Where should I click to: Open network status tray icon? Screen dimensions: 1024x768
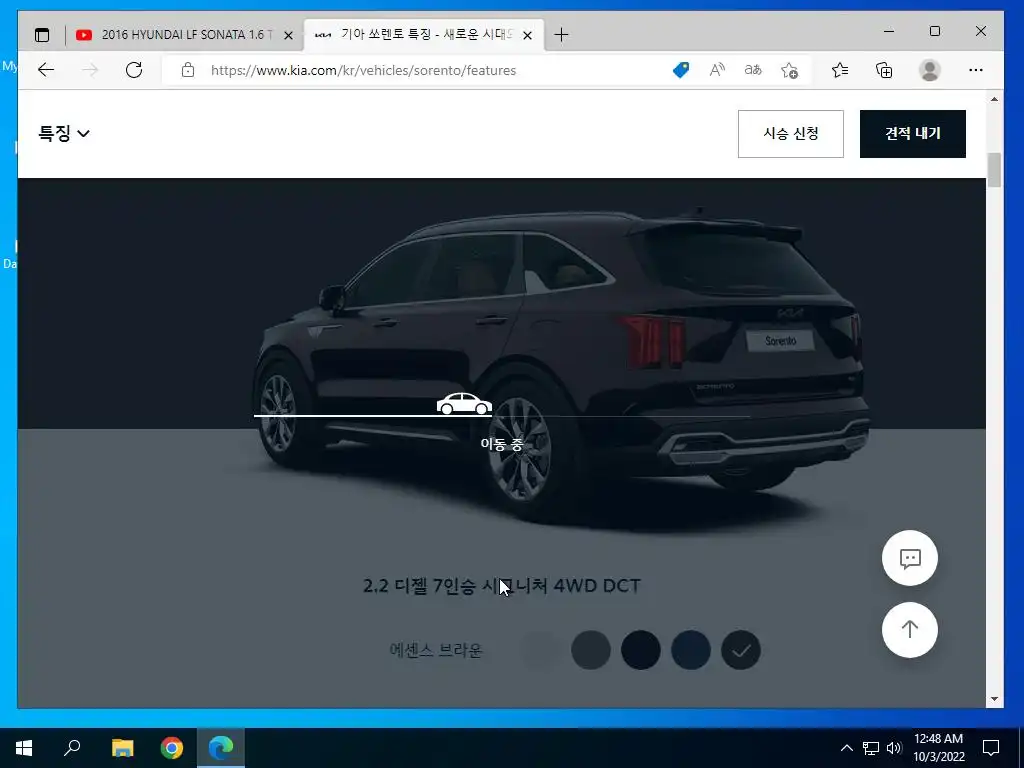pos(871,748)
